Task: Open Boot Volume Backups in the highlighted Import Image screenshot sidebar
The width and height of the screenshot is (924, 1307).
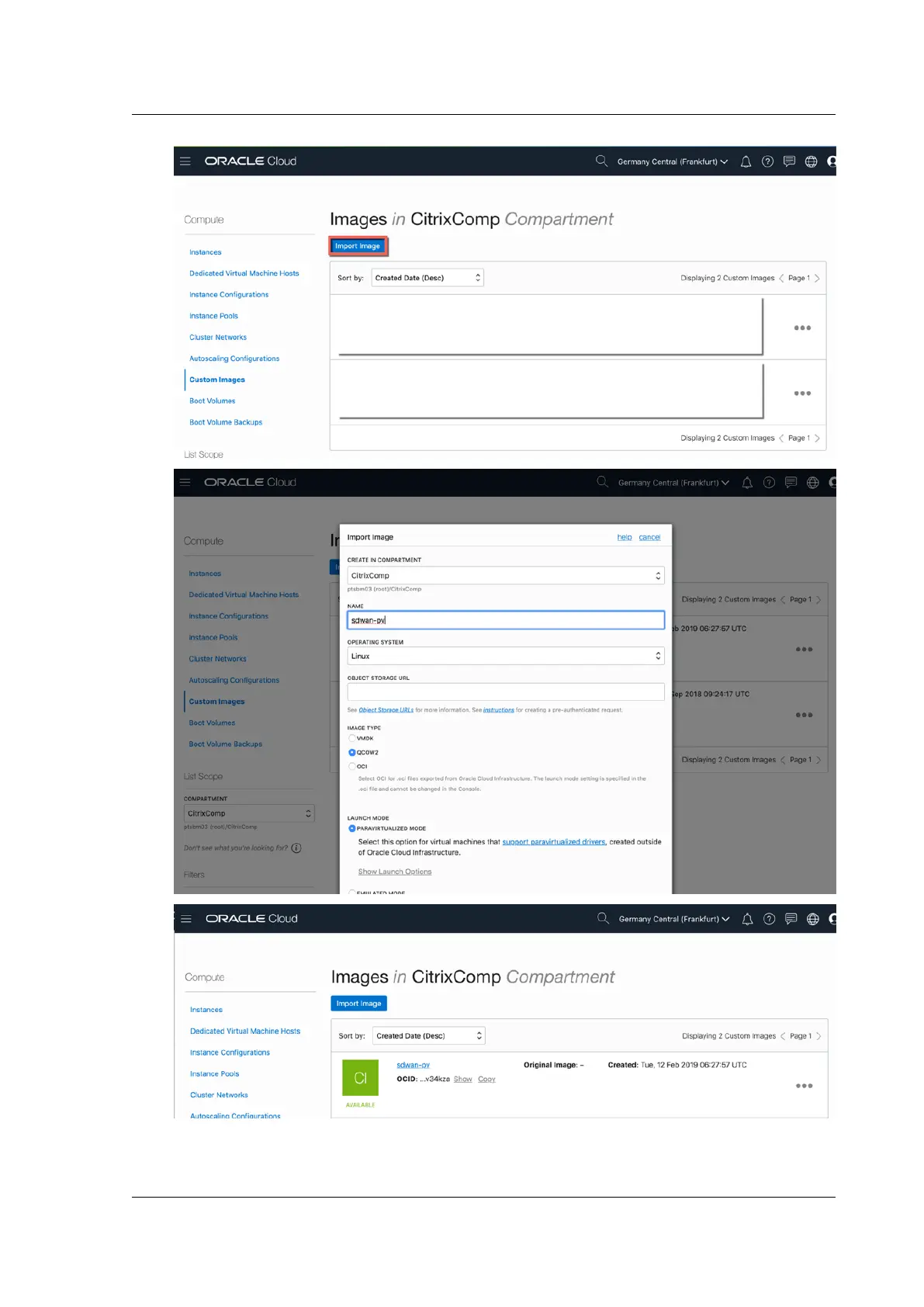Action: pos(226,422)
